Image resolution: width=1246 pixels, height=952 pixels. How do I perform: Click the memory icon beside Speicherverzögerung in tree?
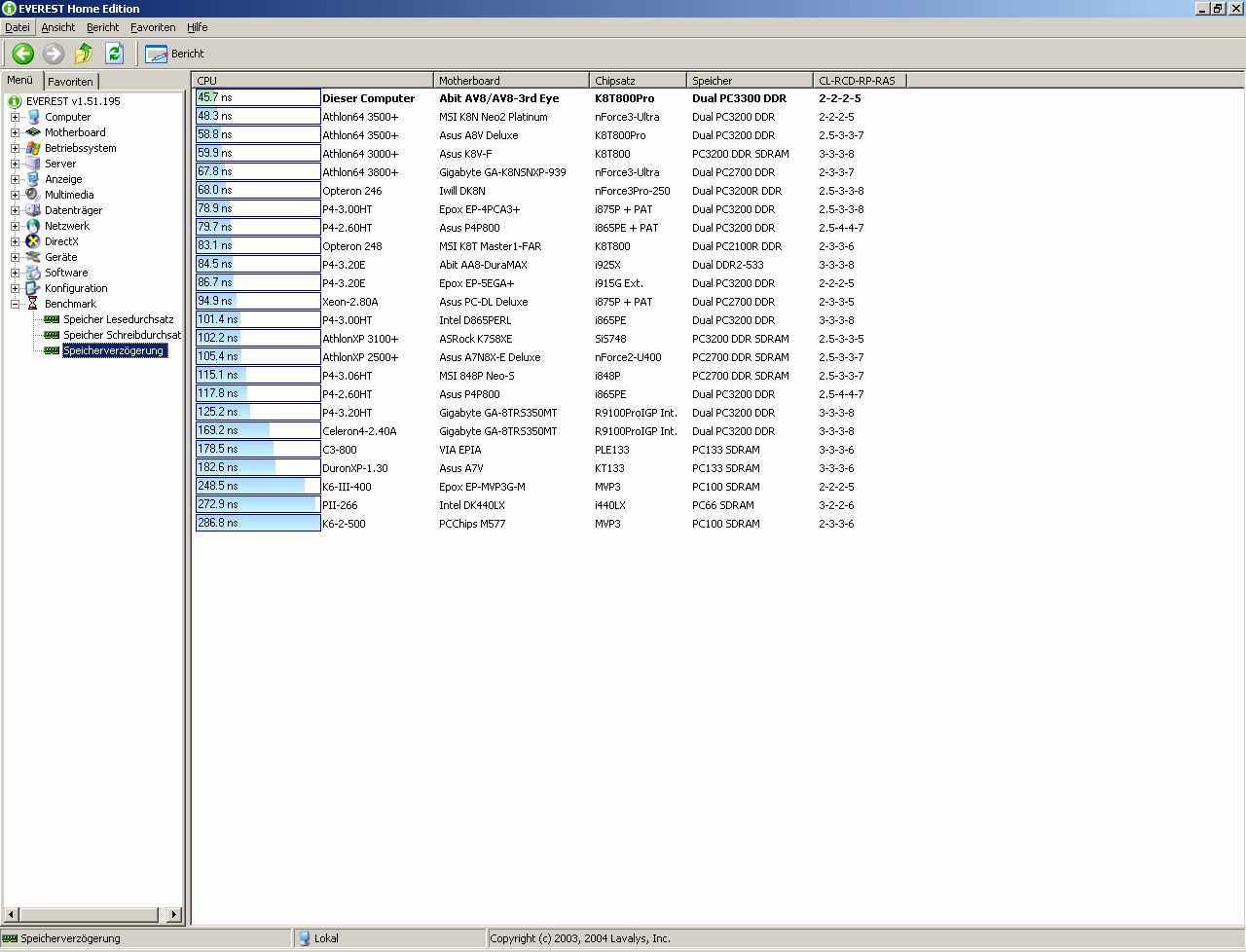click(53, 350)
